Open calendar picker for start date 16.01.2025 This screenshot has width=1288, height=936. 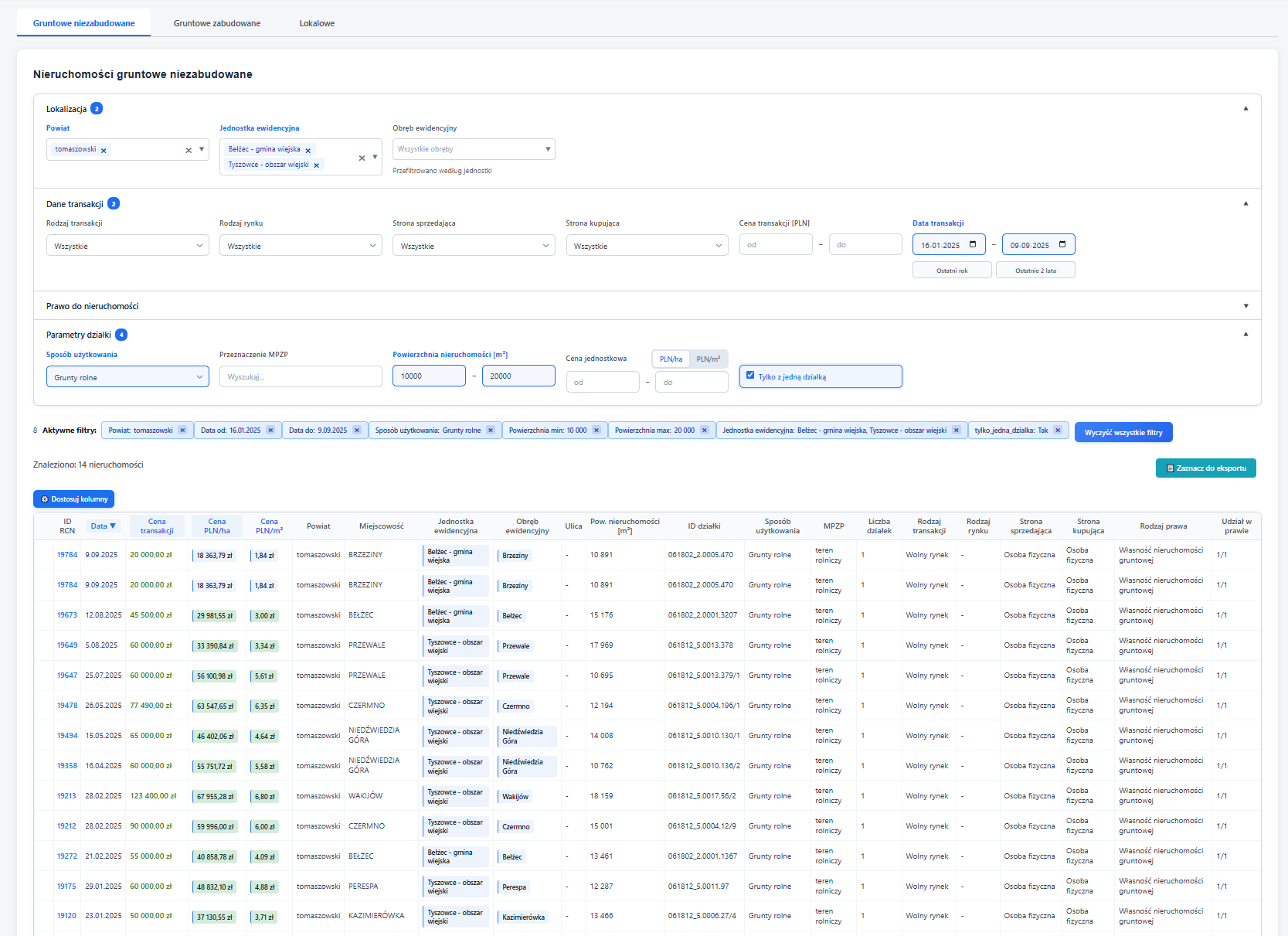pos(973,245)
